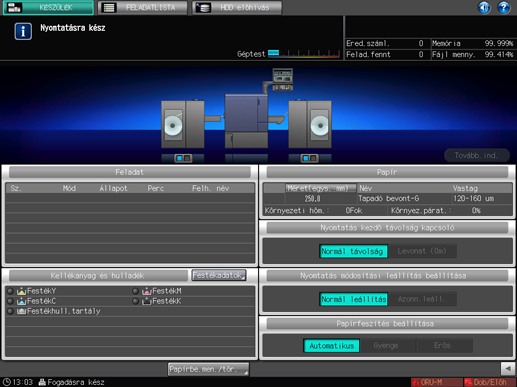Switch to the FELADATLISTA tab
Screen dimensions: 517x387
click(x=142, y=8)
